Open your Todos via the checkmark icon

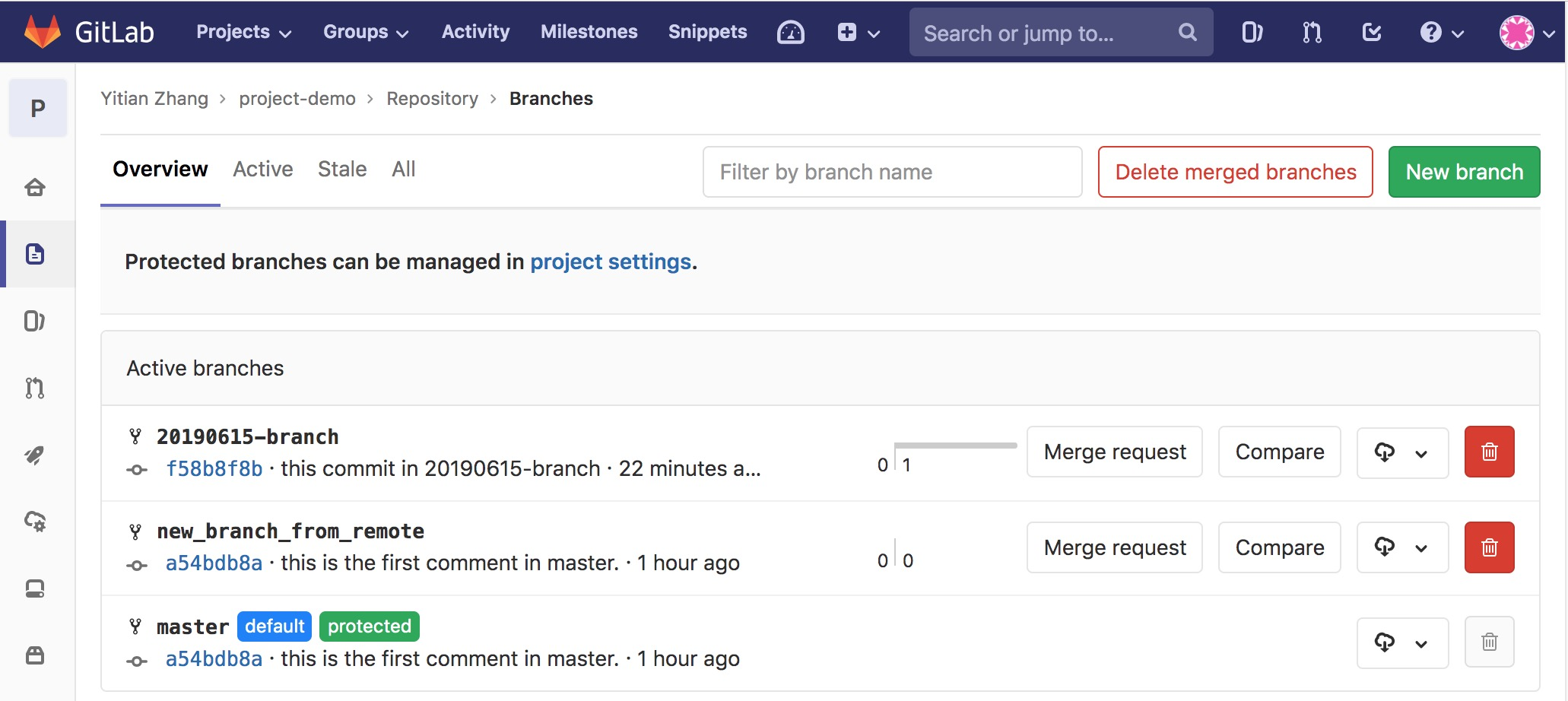pos(1371,32)
